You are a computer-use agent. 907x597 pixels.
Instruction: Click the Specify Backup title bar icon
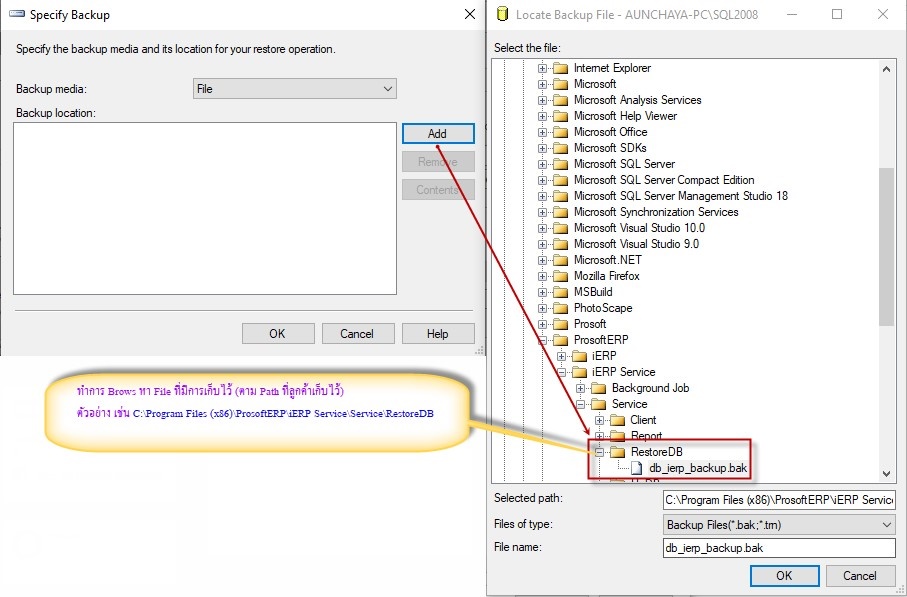click(17, 14)
